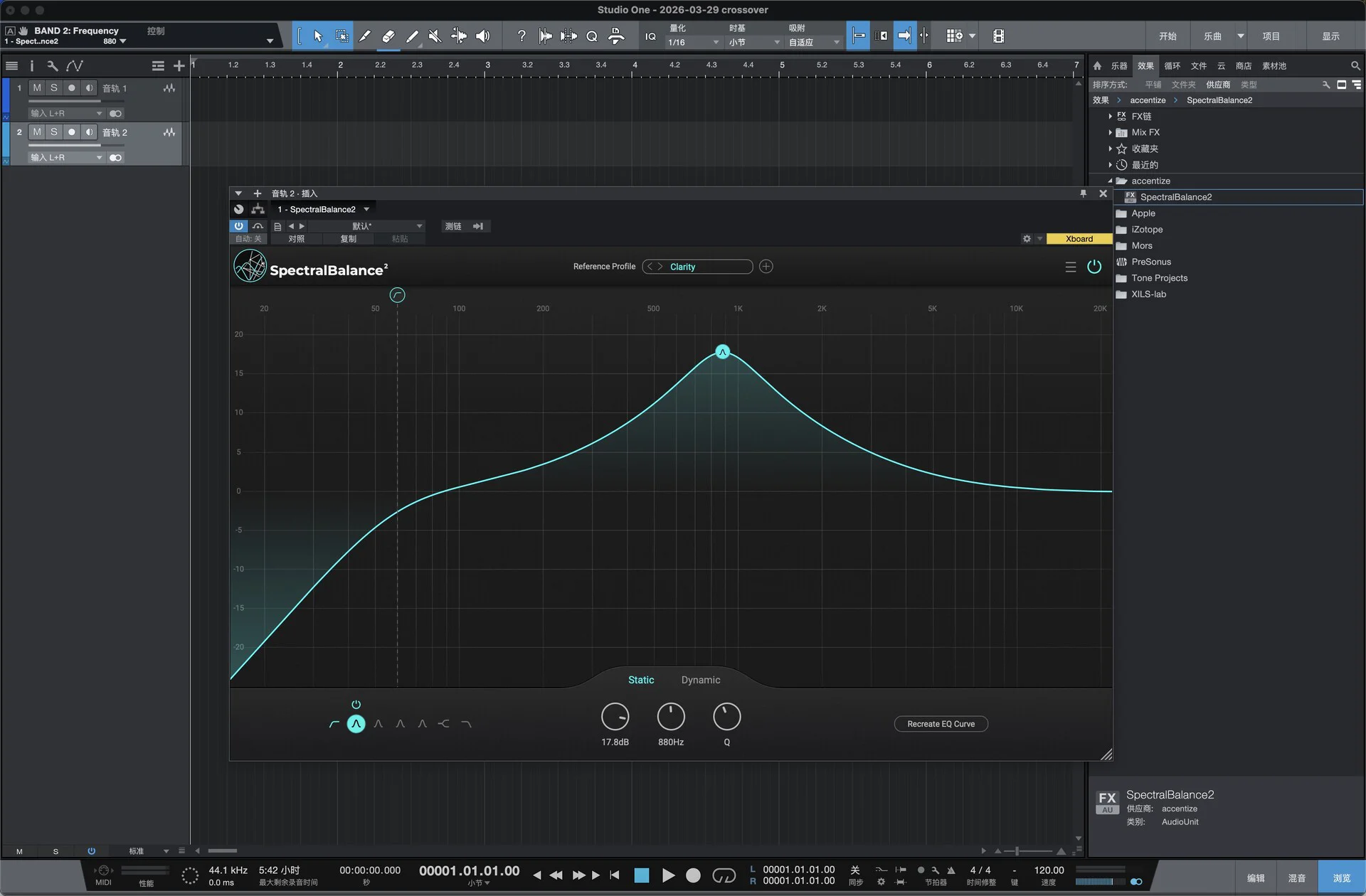Image resolution: width=1366 pixels, height=896 pixels.
Task: Click the high-pass filter band icon
Action: (334, 724)
